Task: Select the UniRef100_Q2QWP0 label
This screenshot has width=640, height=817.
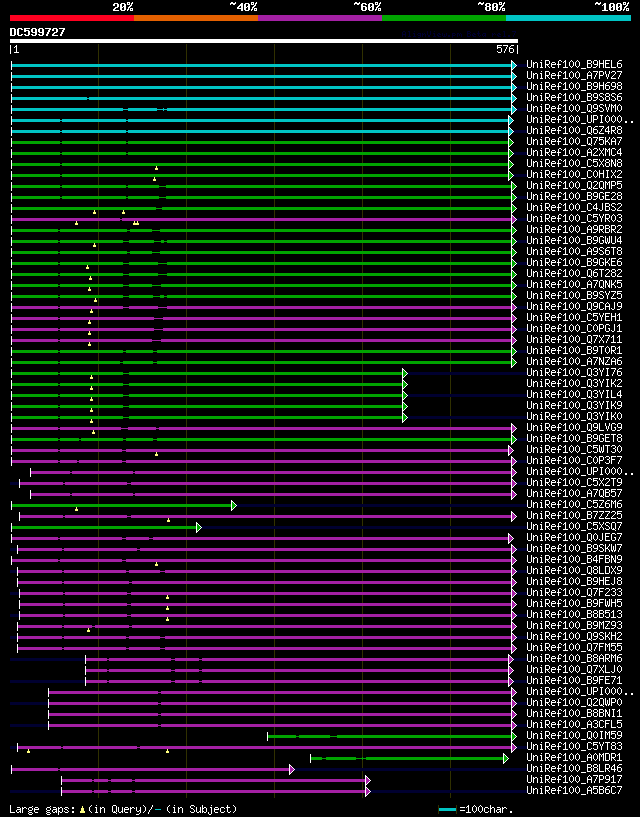Action: coord(574,702)
